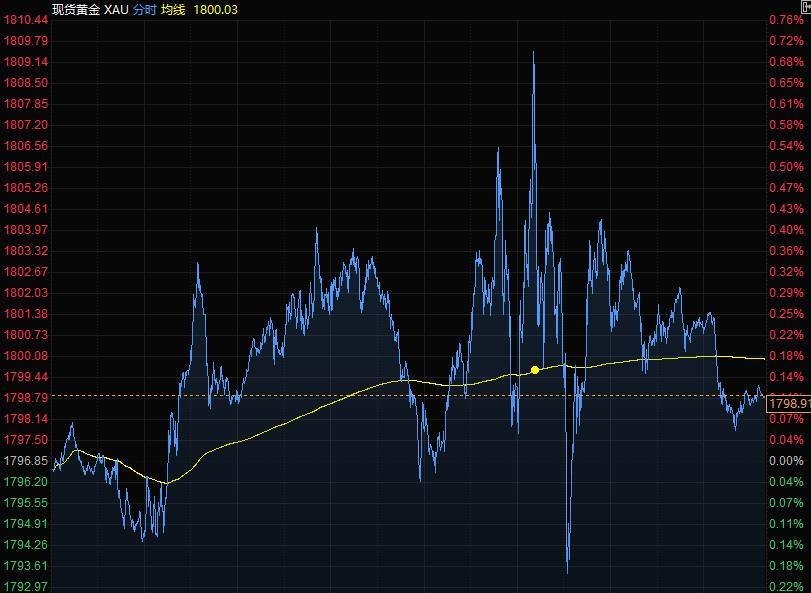Click the 1800.08 price axis label

point(26,356)
